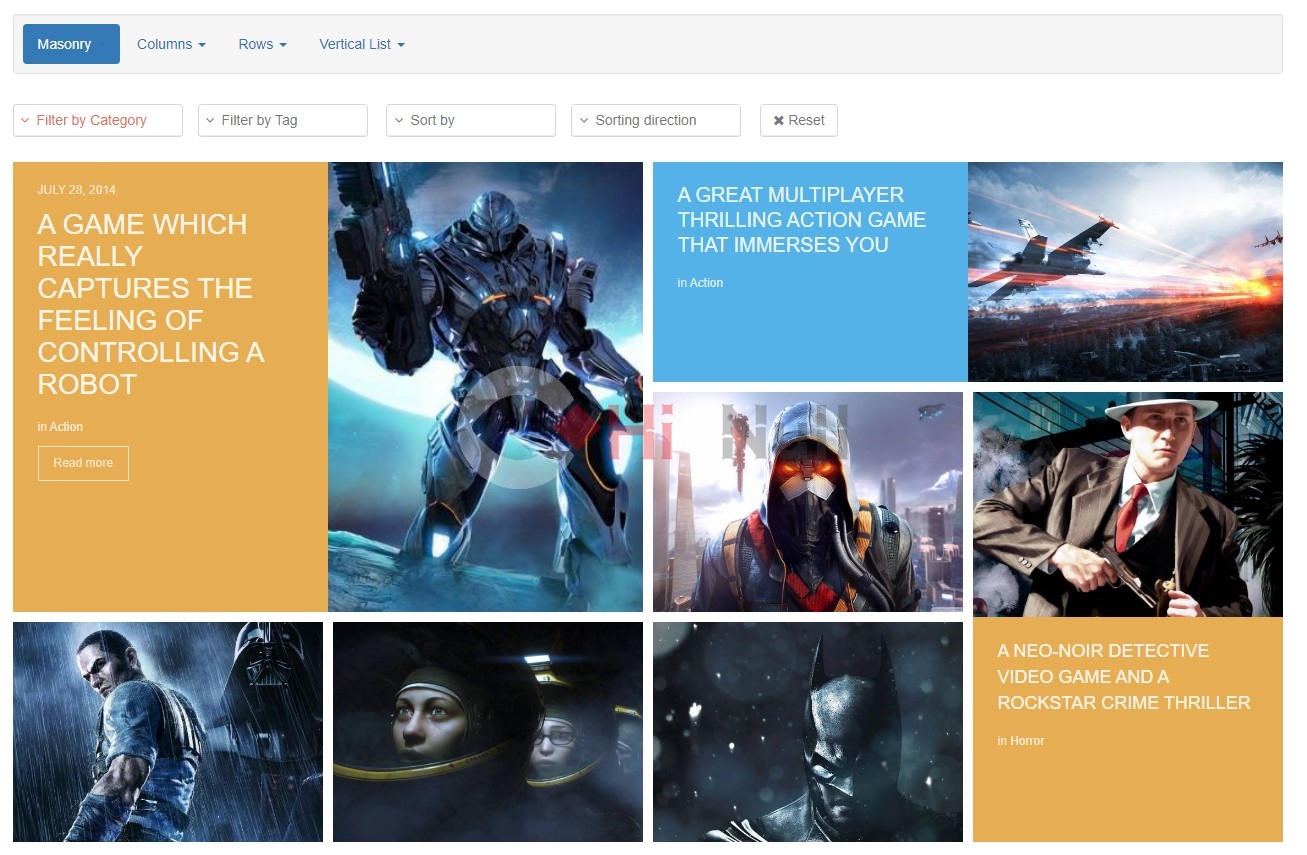1307x855 pixels.
Task: Click the Action category link under the robot article
Action: coord(66,427)
